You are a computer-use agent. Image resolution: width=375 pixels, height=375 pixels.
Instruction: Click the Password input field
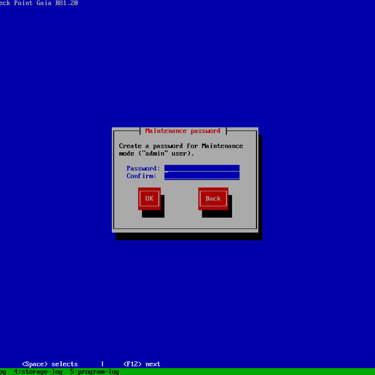click(x=202, y=168)
